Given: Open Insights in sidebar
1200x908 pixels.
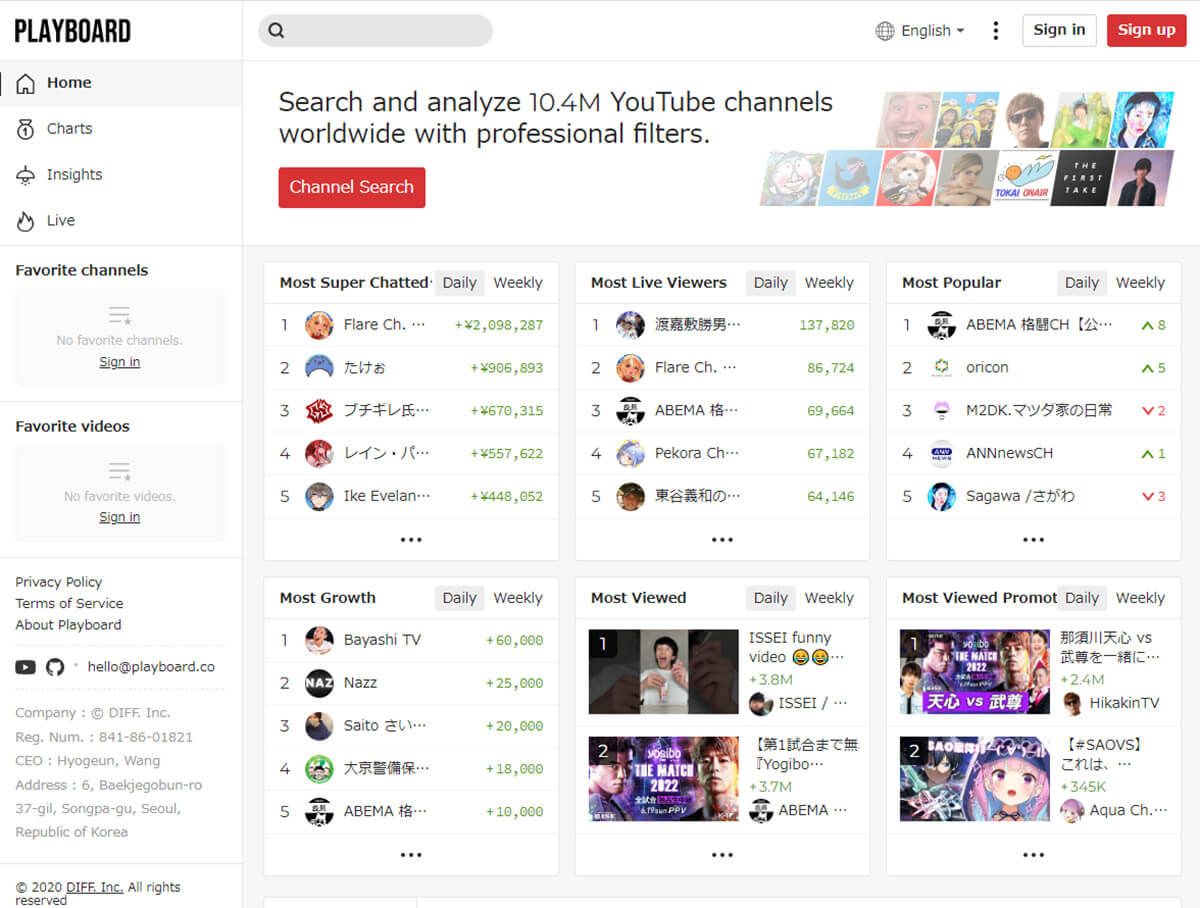Looking at the screenshot, I should coord(121,175).
